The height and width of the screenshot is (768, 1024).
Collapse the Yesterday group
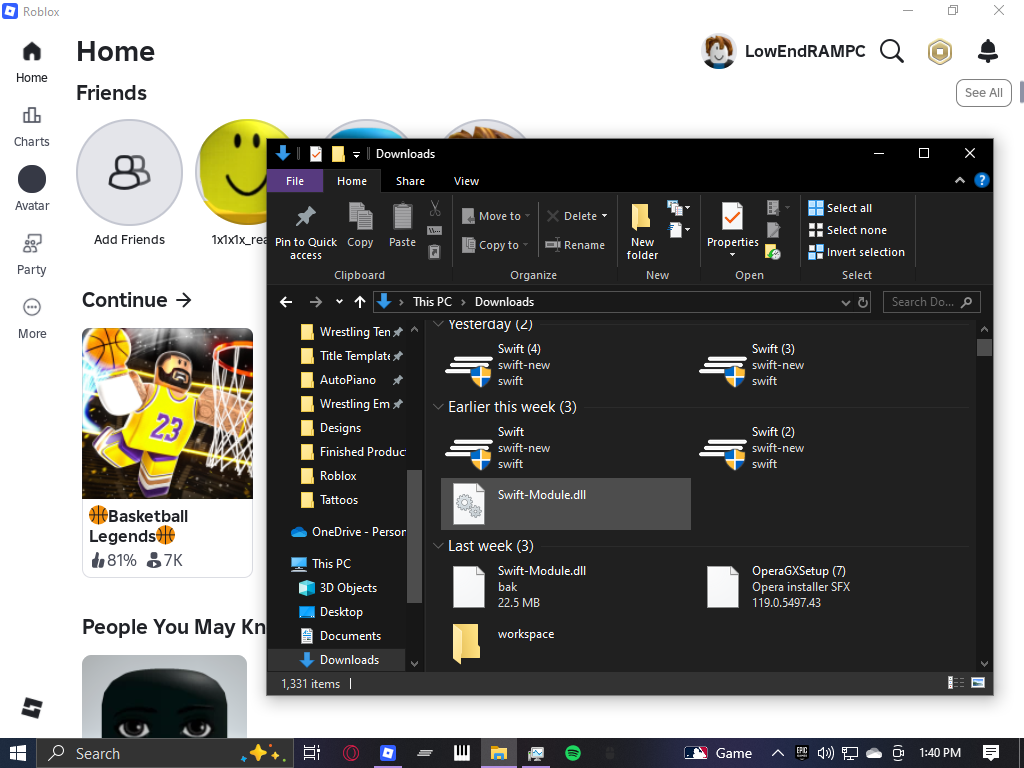[438, 324]
